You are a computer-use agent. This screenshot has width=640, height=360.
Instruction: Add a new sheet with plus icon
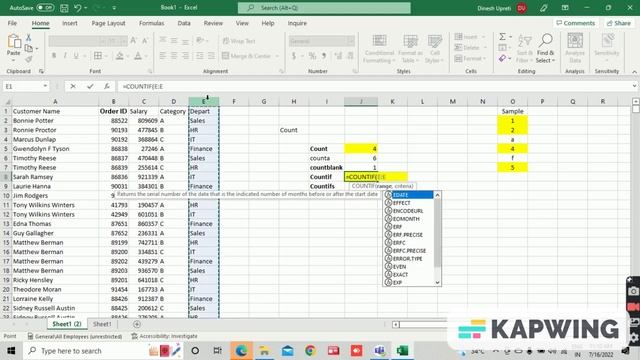click(x=137, y=324)
